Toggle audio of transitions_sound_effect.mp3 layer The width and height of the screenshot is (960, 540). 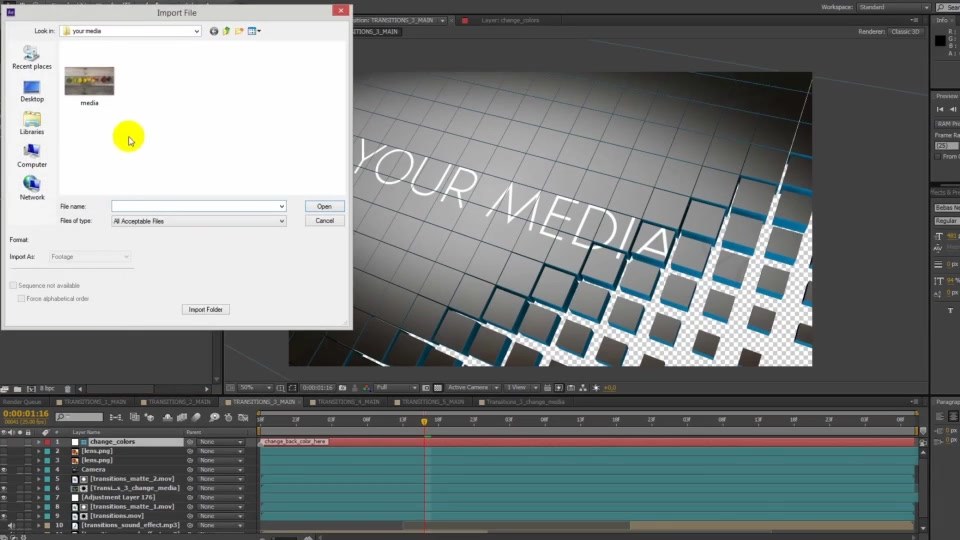point(11,525)
